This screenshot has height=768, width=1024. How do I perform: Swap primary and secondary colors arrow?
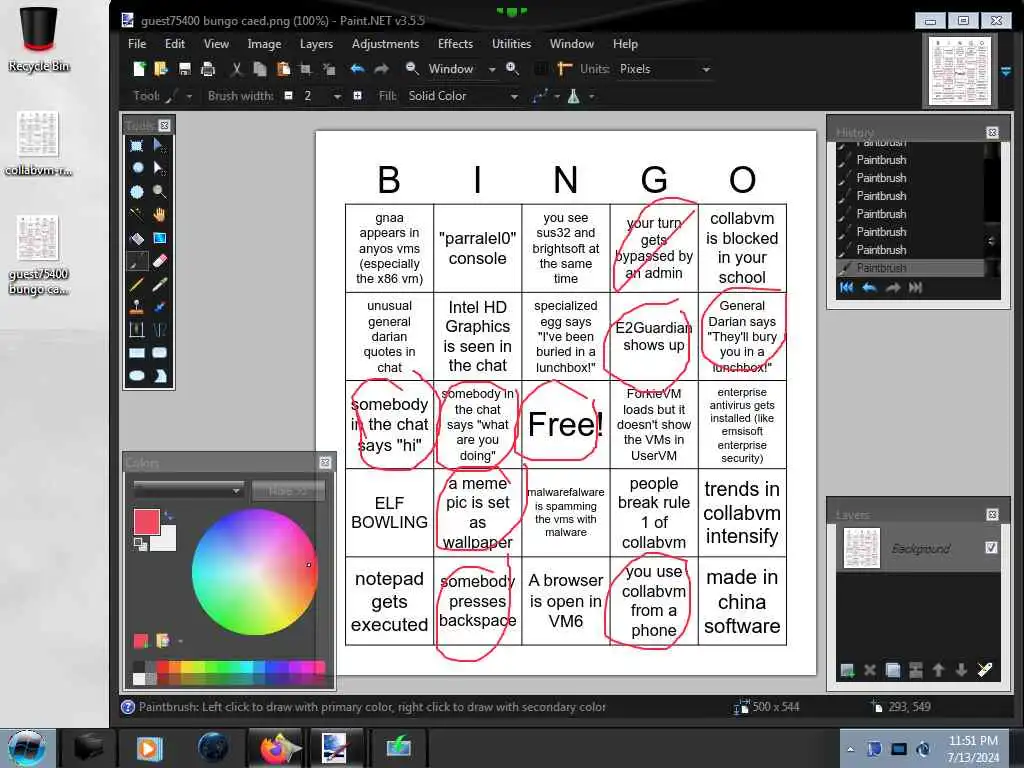pyautogui.click(x=168, y=516)
